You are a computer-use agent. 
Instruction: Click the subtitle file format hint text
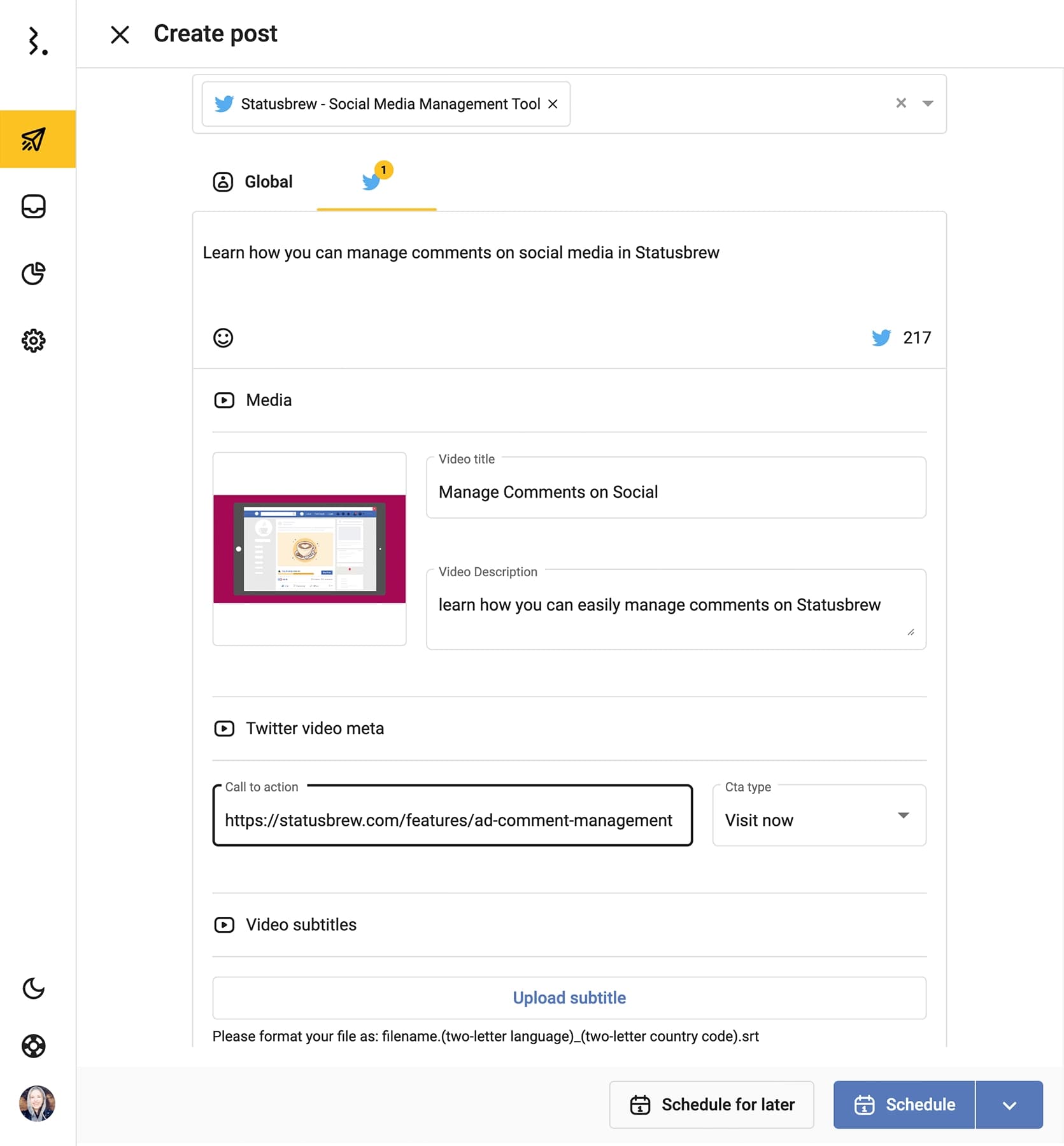click(x=485, y=1036)
